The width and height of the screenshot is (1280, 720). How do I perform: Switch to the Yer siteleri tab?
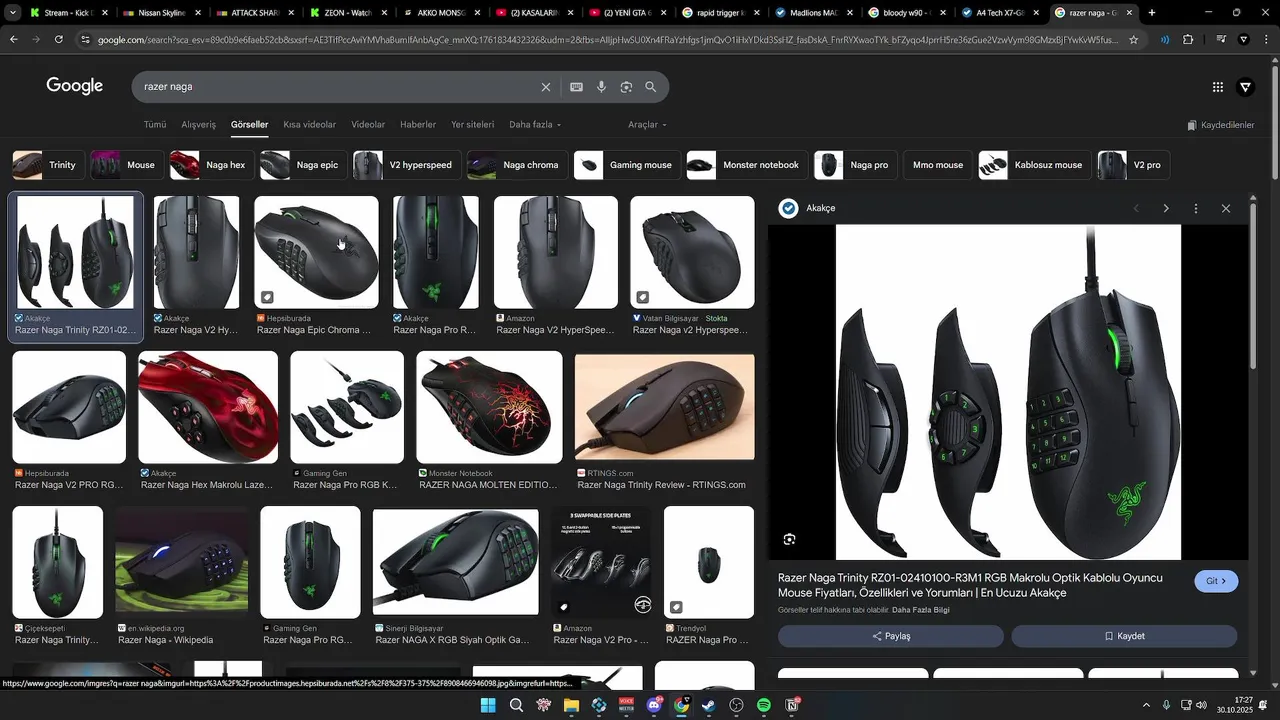[473, 125]
